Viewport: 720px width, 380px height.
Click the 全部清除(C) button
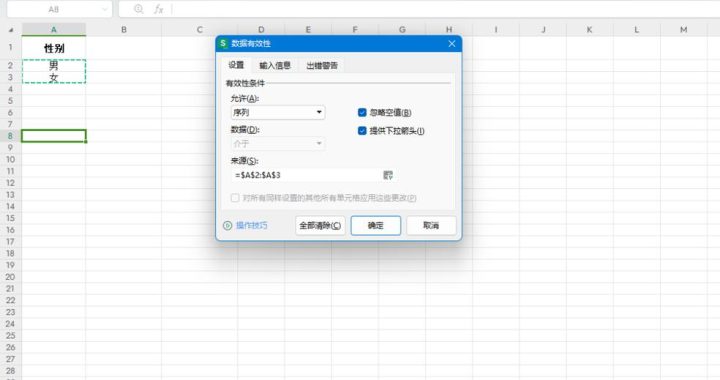[x=320, y=225]
